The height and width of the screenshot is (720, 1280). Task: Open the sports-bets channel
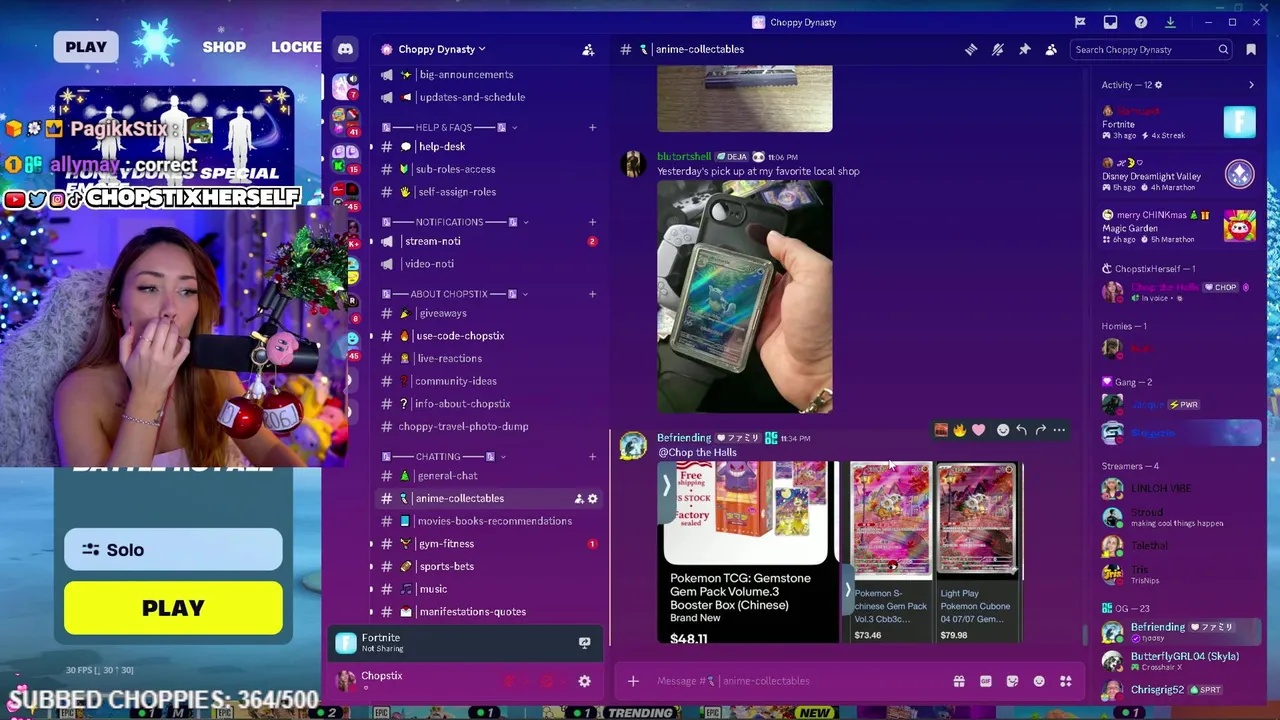488,566
